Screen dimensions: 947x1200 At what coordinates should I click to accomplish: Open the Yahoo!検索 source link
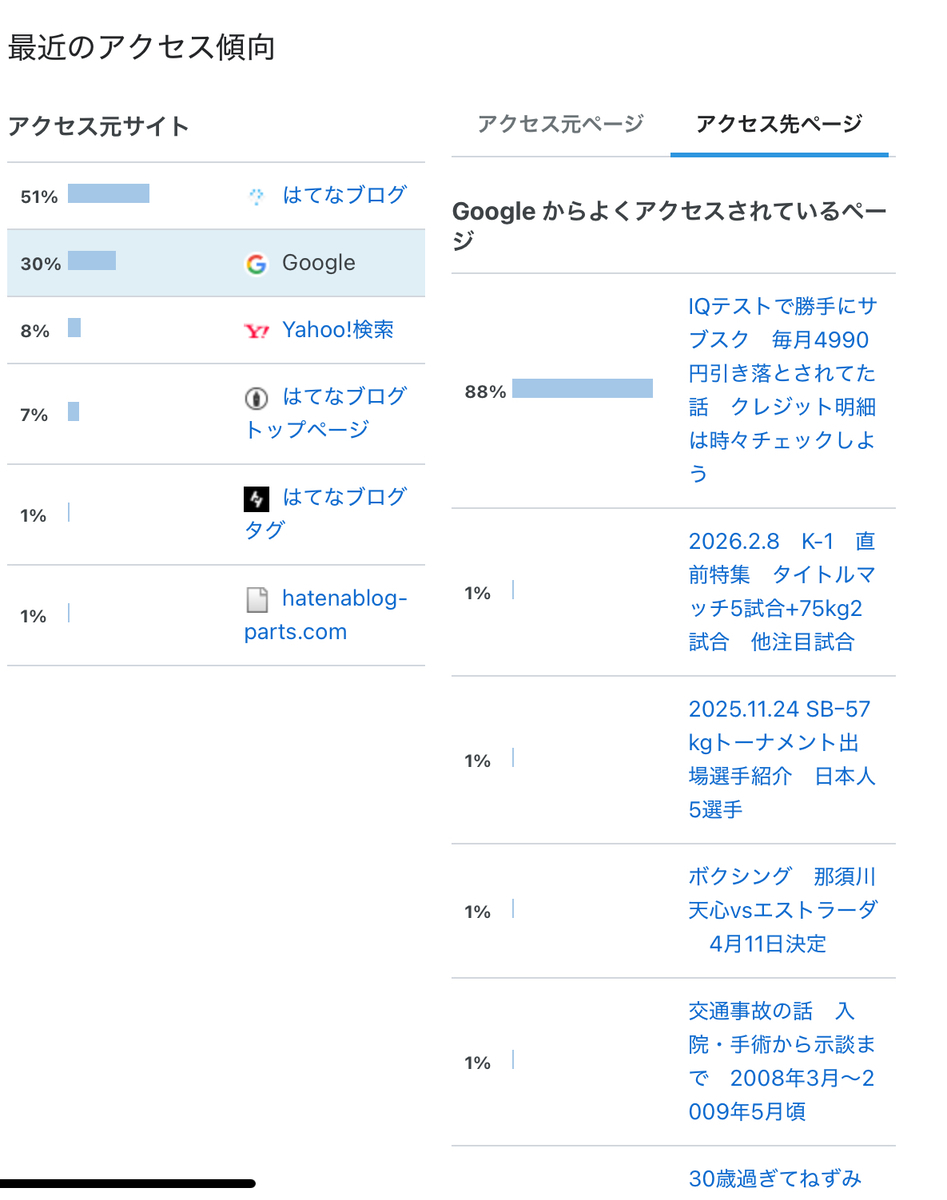(x=338, y=330)
